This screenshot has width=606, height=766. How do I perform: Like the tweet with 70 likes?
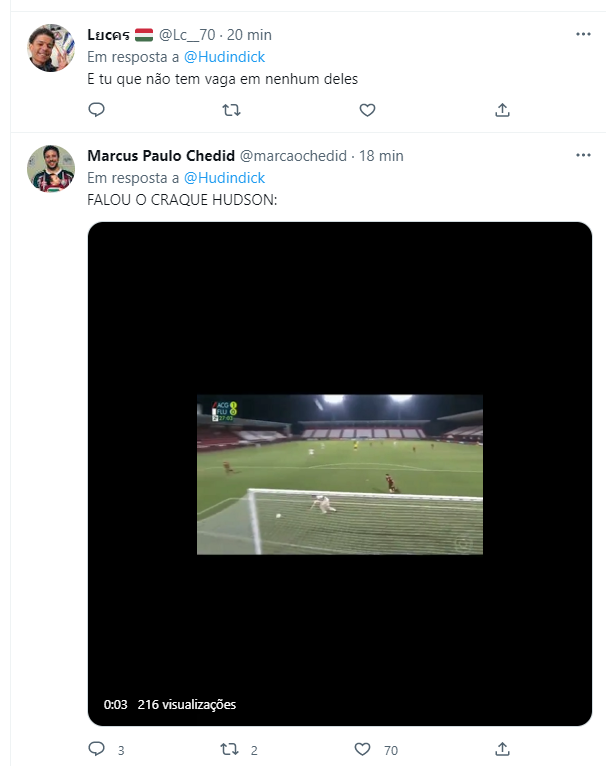coord(362,749)
